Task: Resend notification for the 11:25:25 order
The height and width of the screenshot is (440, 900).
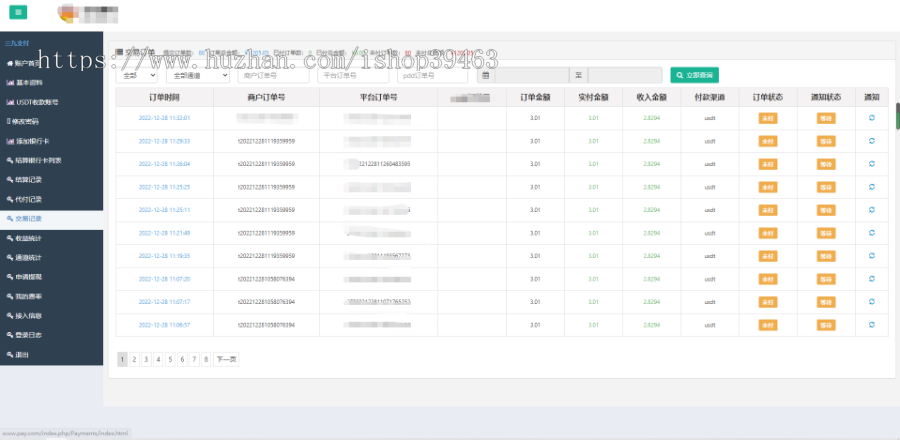Action: (871, 186)
